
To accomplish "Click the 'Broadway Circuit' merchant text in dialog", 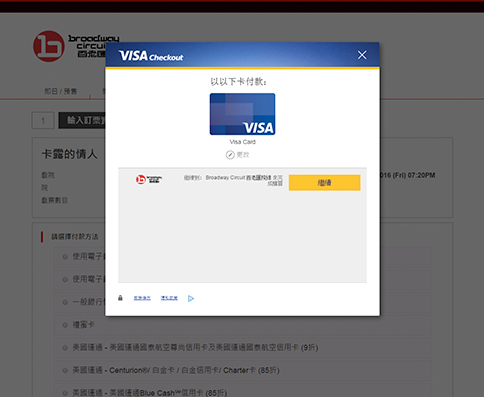I will (225, 178).
